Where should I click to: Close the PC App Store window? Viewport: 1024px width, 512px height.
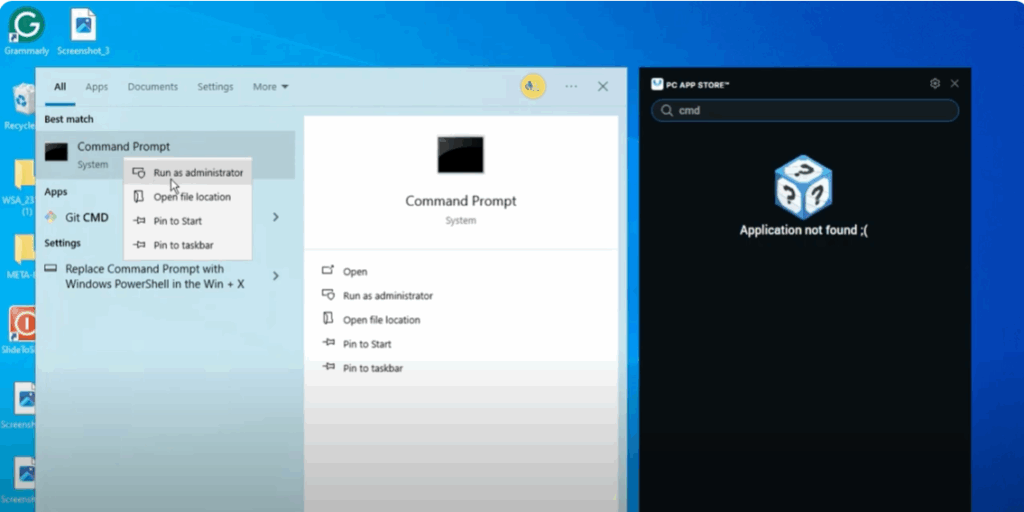[x=955, y=84]
